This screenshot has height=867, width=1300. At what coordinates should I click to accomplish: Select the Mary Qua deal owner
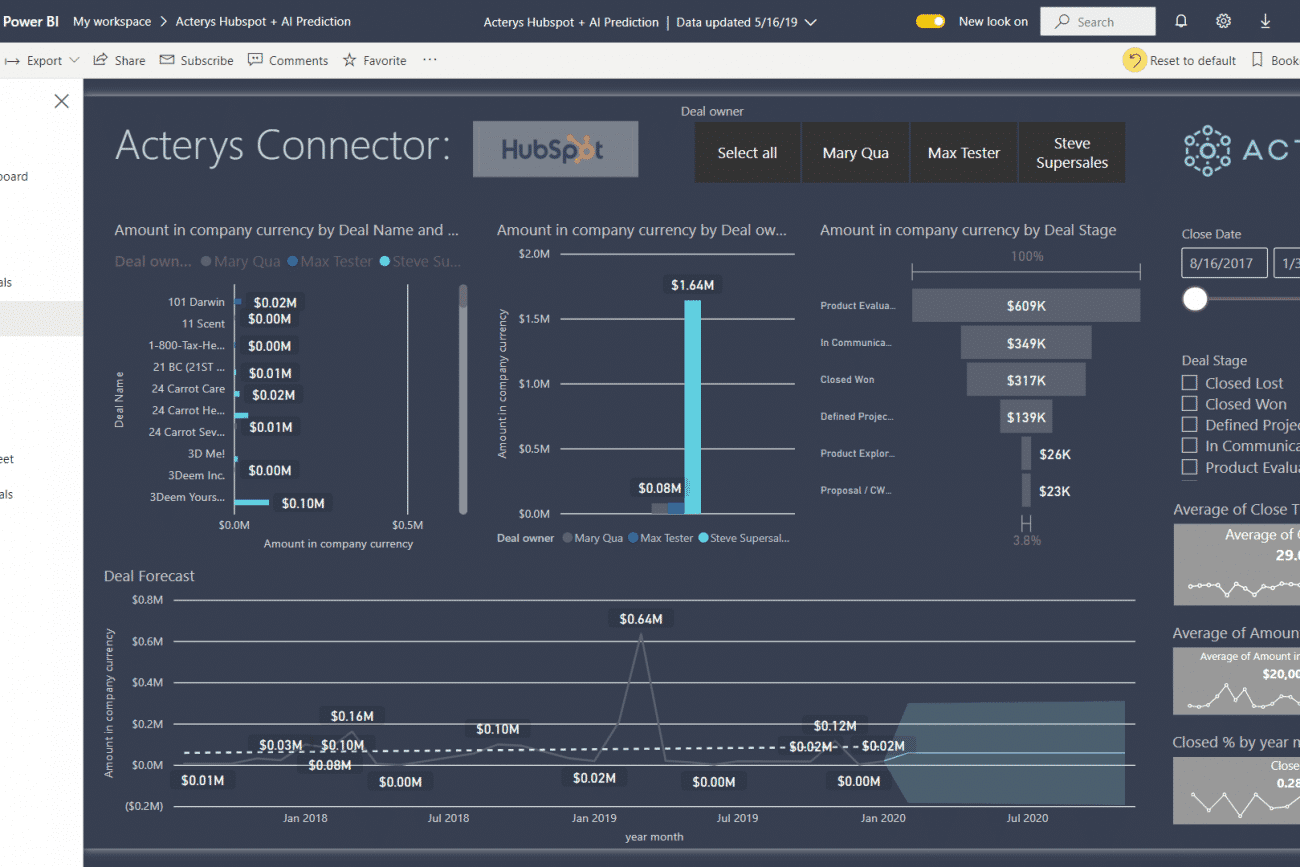click(x=855, y=153)
